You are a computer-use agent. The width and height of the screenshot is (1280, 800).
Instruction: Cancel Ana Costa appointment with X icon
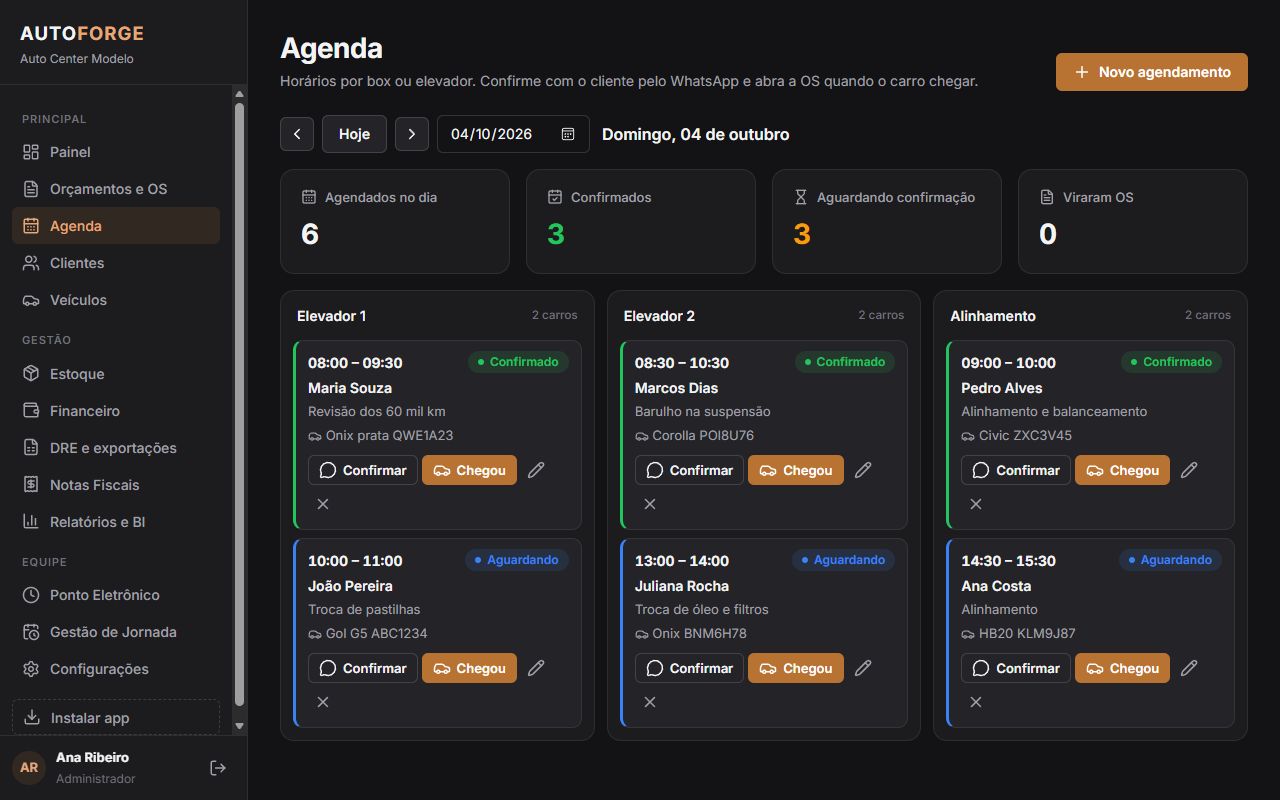(x=976, y=702)
